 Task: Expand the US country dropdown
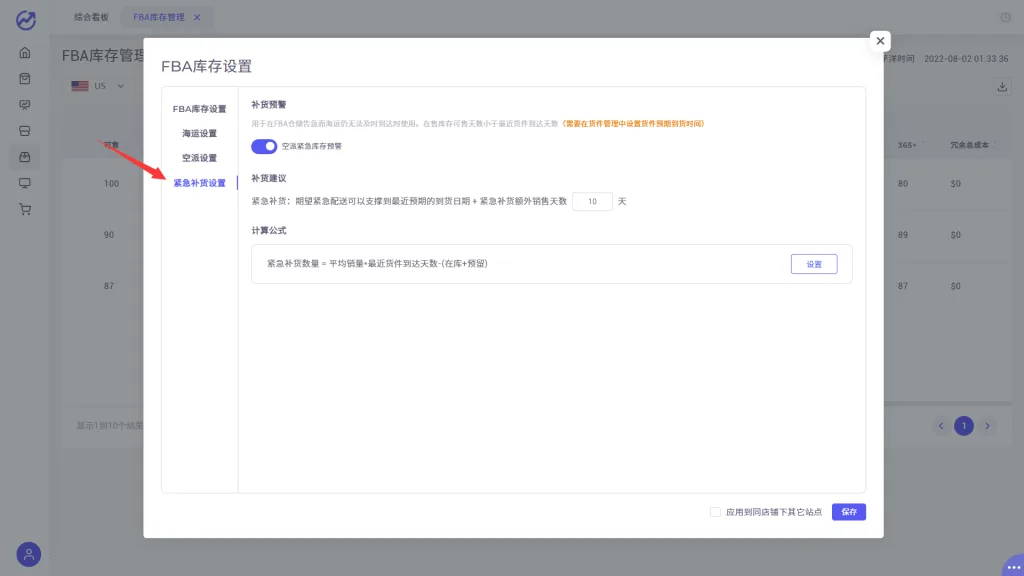tap(98, 86)
